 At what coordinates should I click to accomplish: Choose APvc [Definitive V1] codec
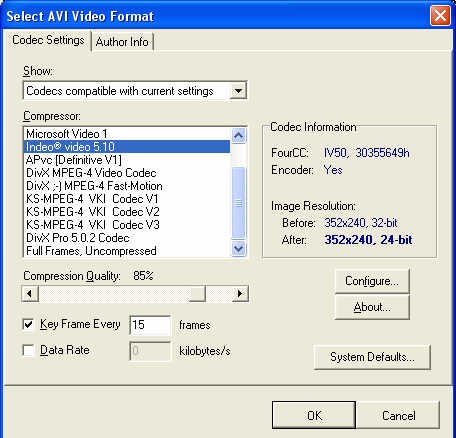(127, 160)
